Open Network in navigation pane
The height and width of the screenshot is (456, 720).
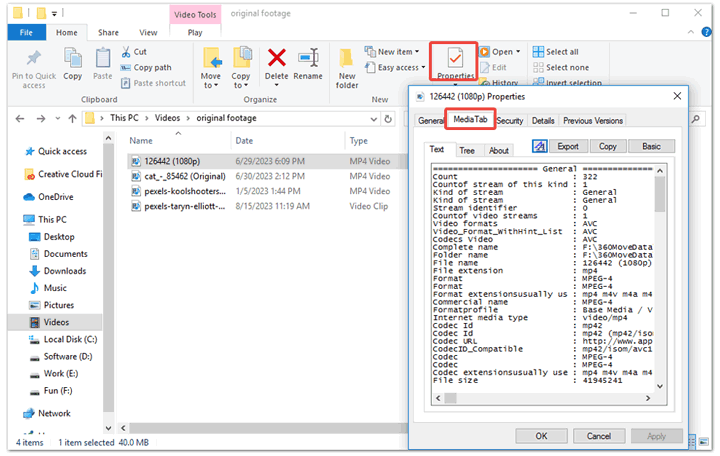[47, 414]
